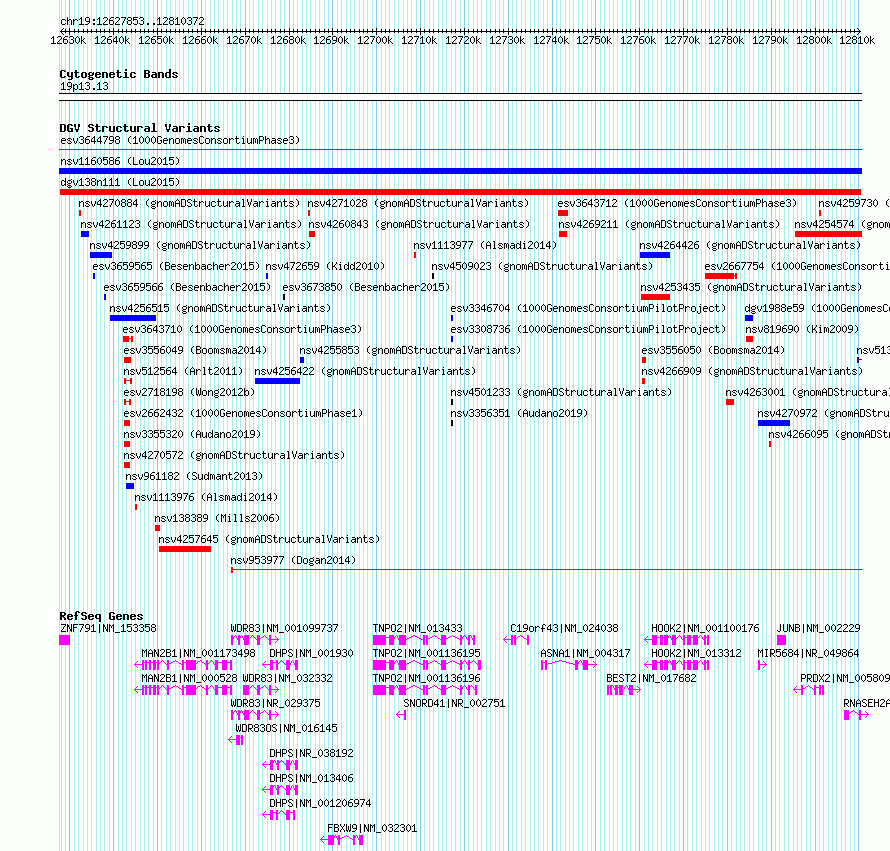Select the SNORD41|NR_002751 gene glyph

(x=401, y=715)
